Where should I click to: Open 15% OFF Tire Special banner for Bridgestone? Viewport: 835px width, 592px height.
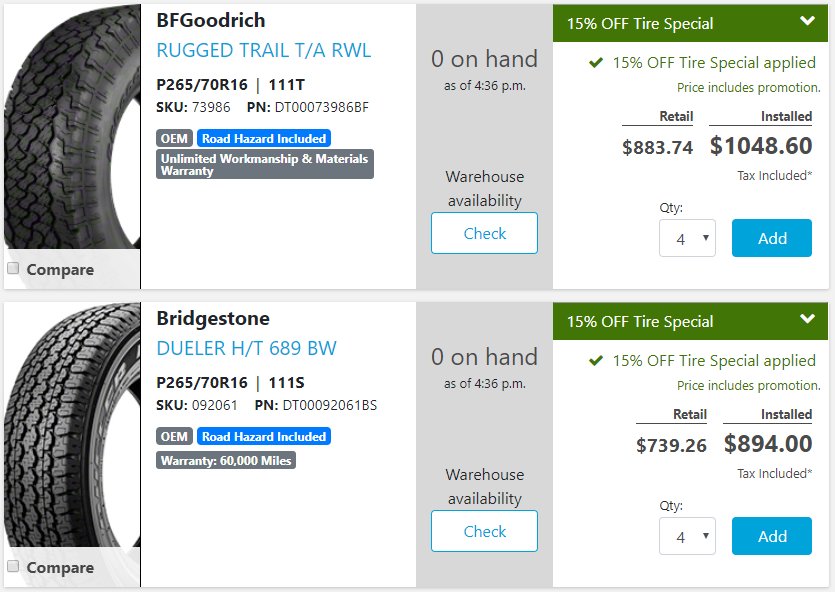[690, 321]
